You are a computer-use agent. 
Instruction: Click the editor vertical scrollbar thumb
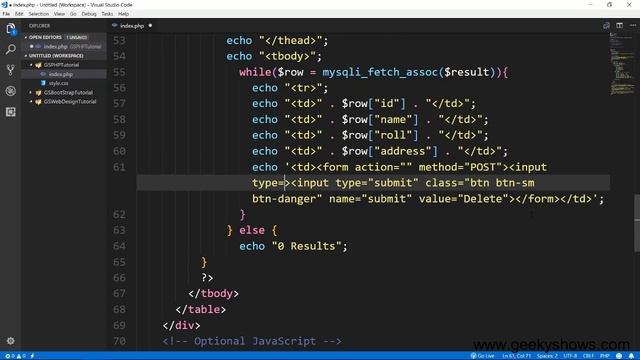(x=637, y=223)
